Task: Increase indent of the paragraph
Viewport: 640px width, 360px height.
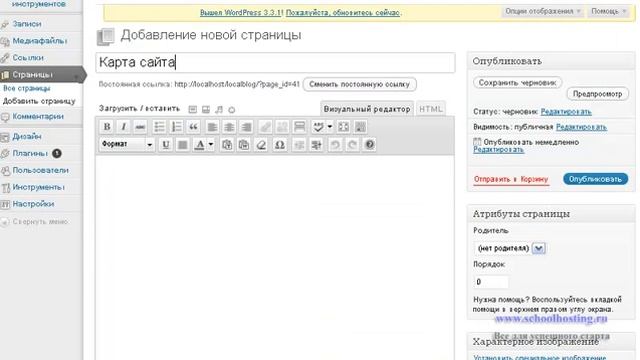Action: click(316, 144)
